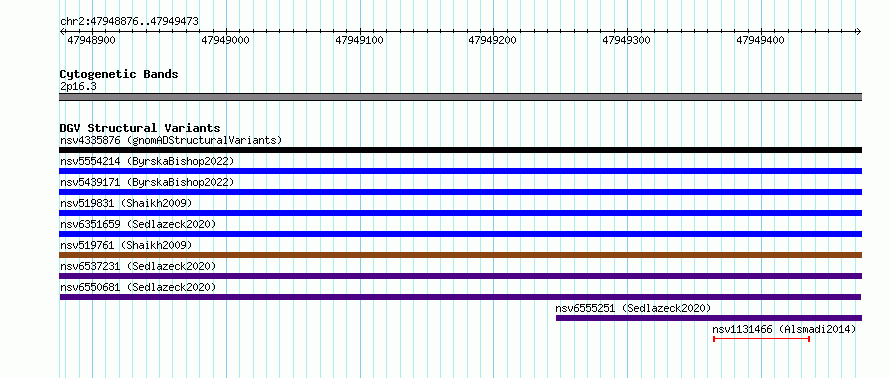Click the 2p16.3 band label
This screenshot has width=890, height=378.
point(78,87)
